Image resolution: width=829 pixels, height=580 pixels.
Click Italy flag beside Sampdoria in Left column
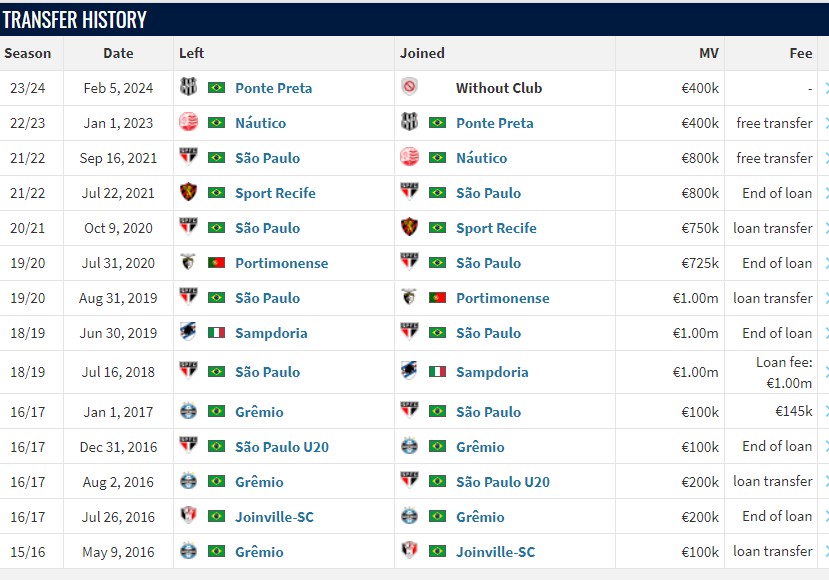pos(216,333)
